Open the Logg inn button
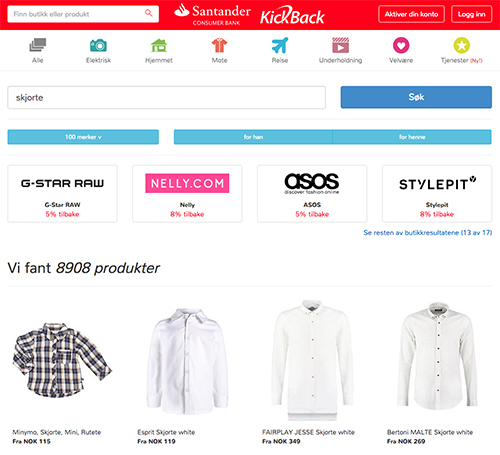Image resolution: width=500 pixels, height=455 pixels. pos(471,14)
